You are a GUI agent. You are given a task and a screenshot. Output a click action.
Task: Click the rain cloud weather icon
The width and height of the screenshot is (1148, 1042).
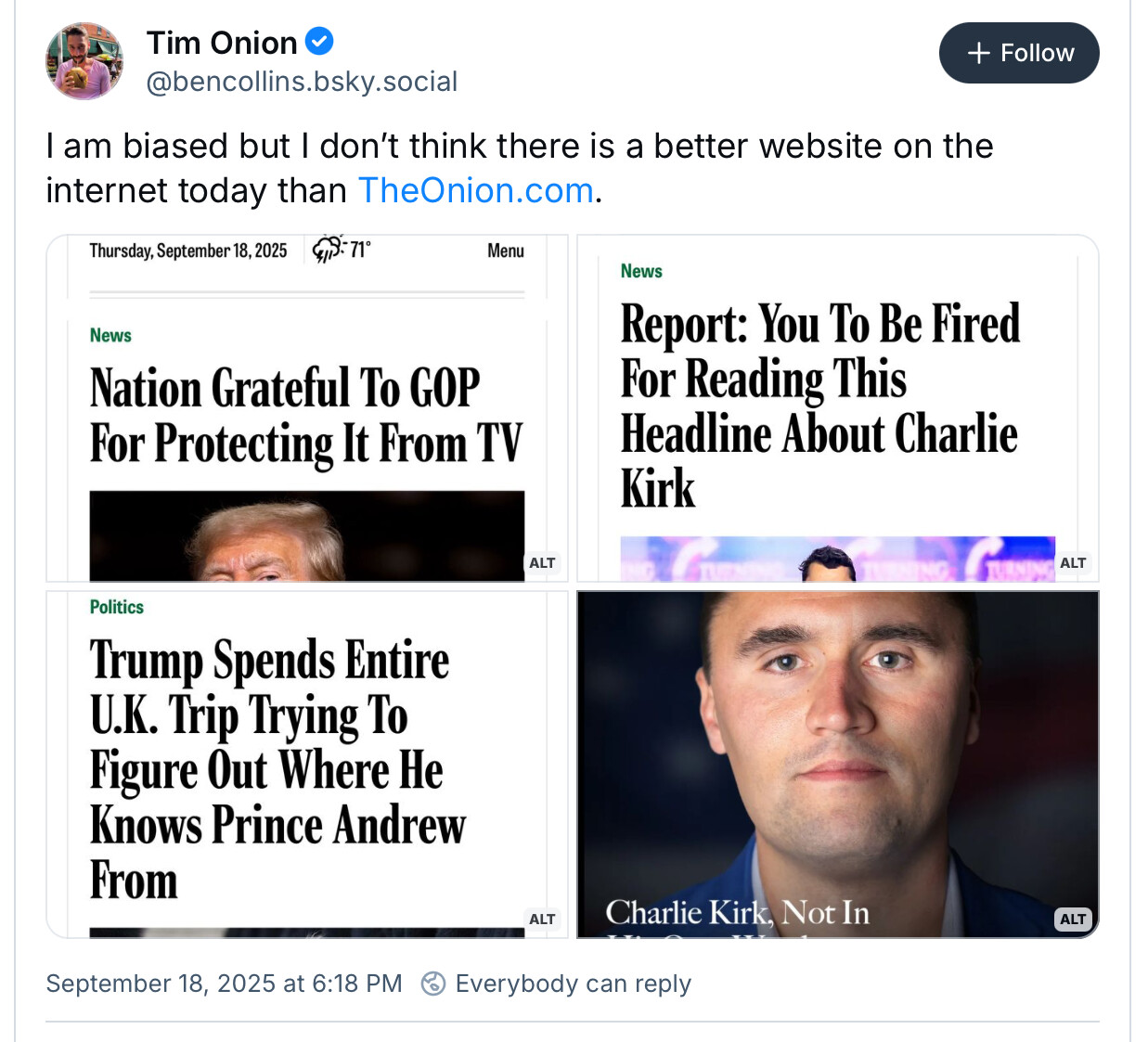click(328, 249)
